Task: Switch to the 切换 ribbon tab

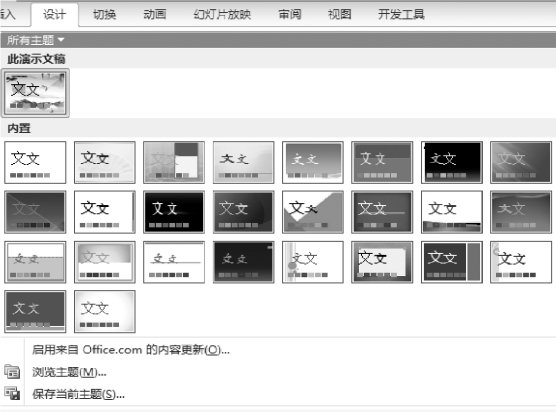Action: point(105,15)
